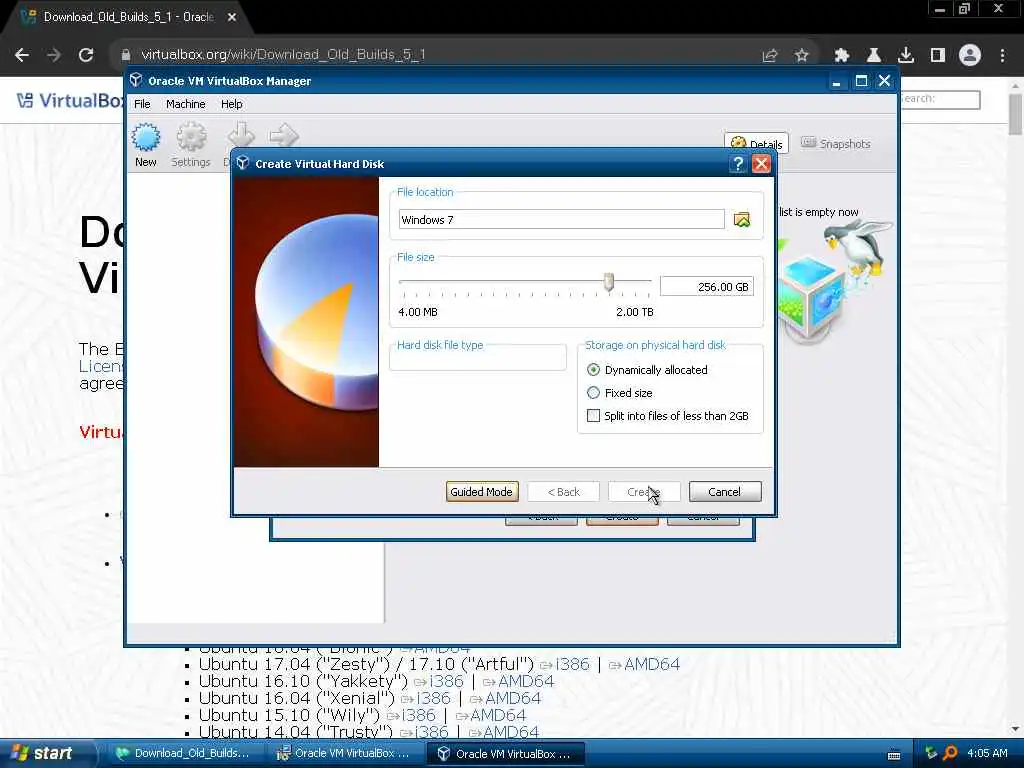
Task: Click the tray search magnifier icon
Action: pyautogui.click(x=950, y=753)
